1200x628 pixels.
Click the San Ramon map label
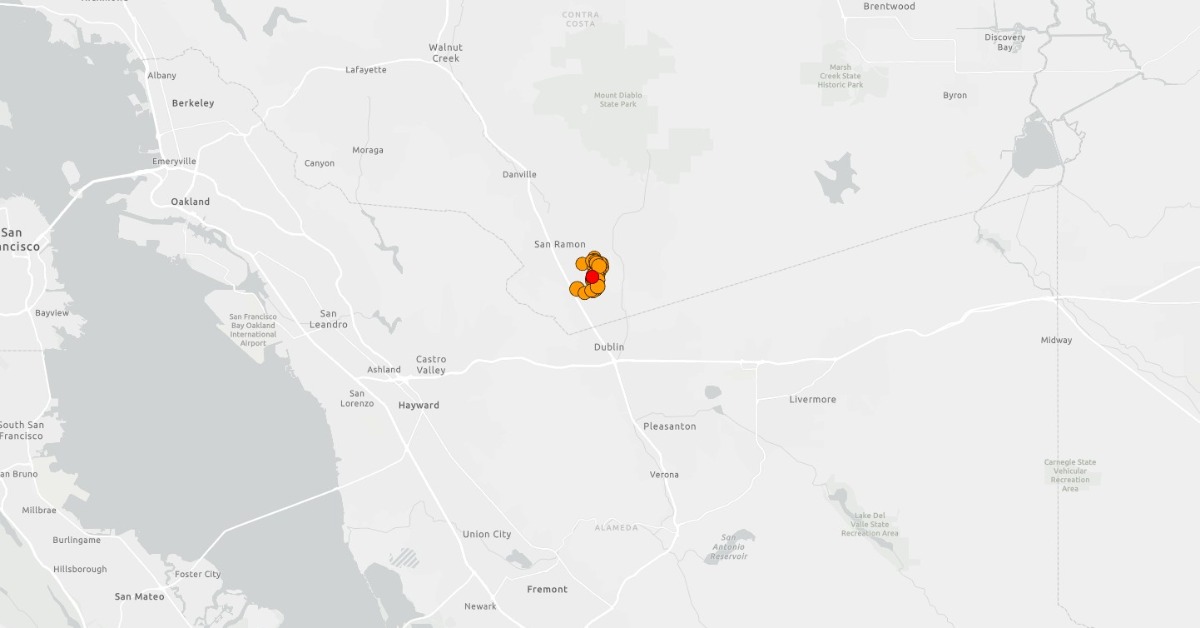(x=560, y=244)
